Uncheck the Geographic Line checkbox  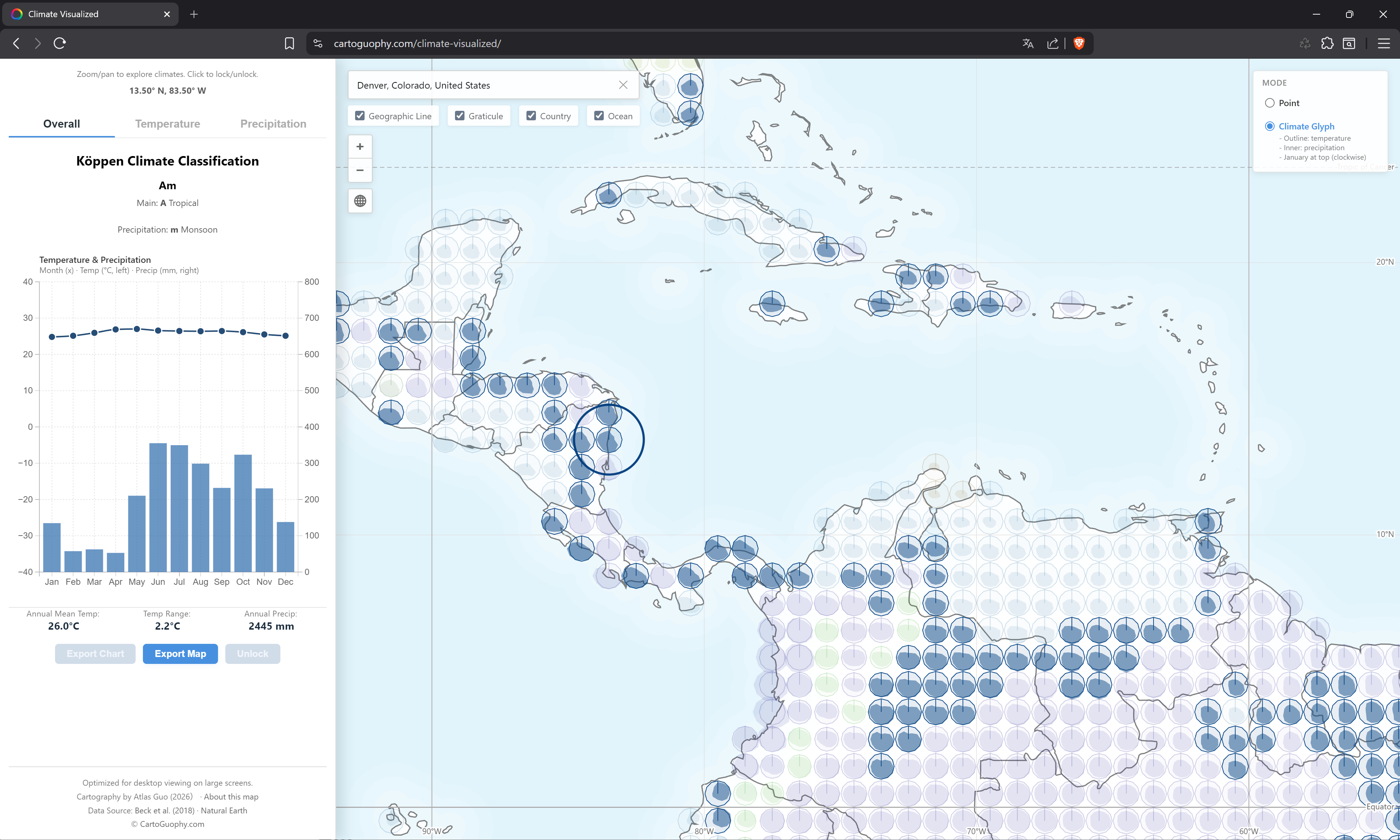pyautogui.click(x=360, y=116)
